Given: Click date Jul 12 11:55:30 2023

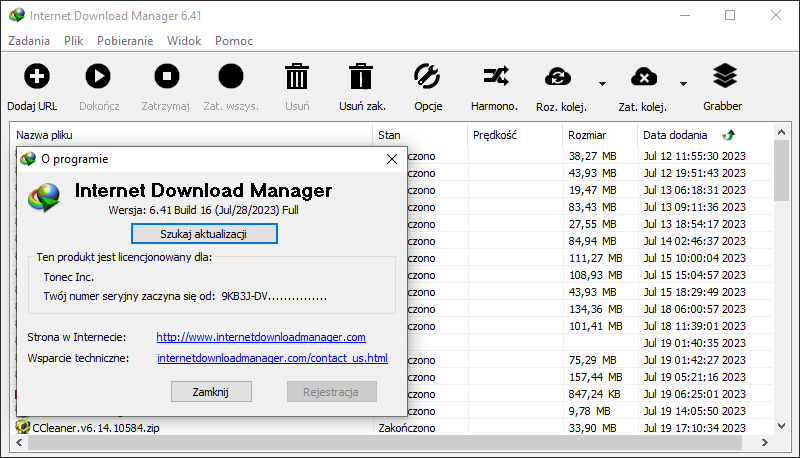Looking at the screenshot, I should tap(694, 156).
